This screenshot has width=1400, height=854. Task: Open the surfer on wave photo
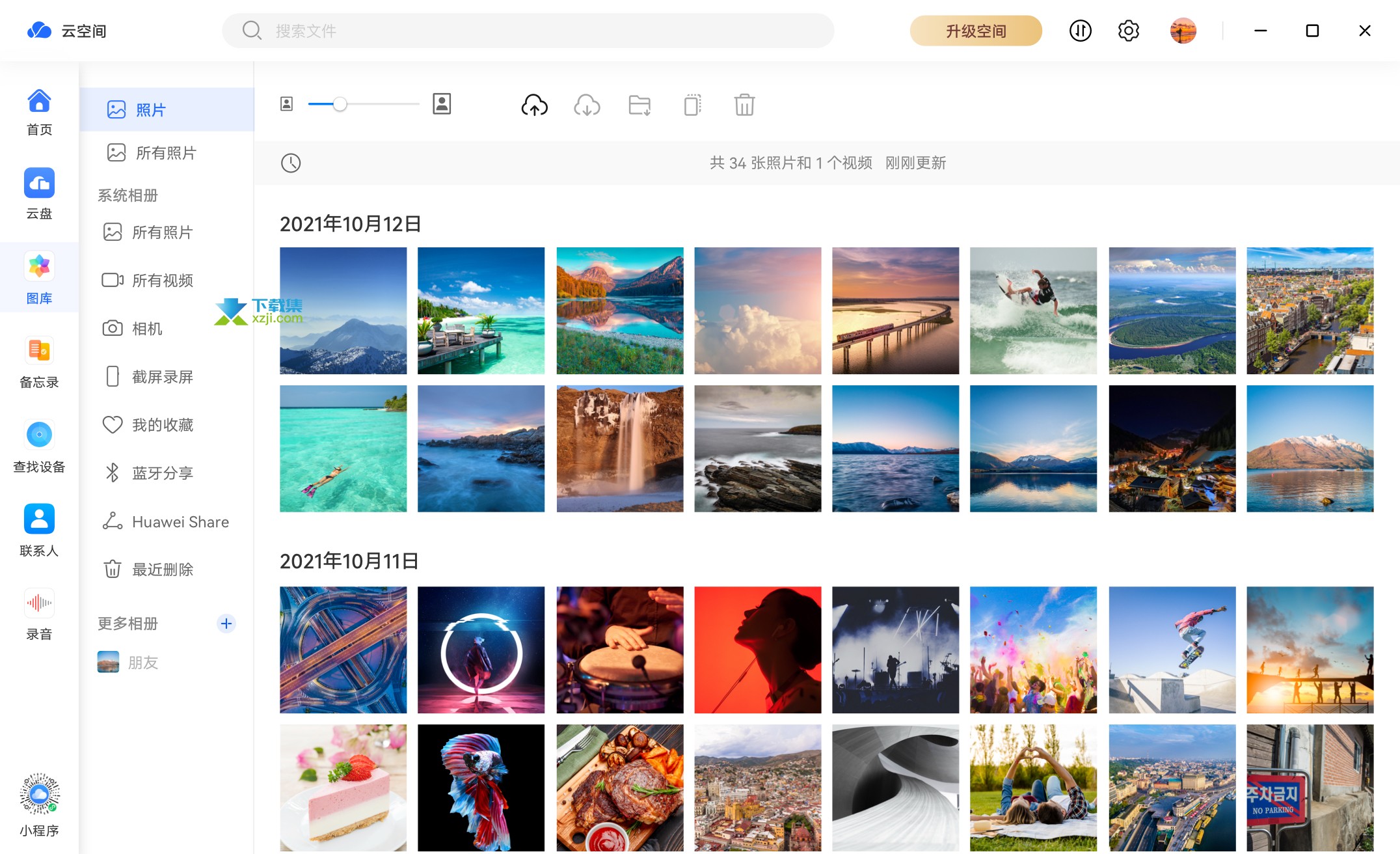click(x=1033, y=310)
